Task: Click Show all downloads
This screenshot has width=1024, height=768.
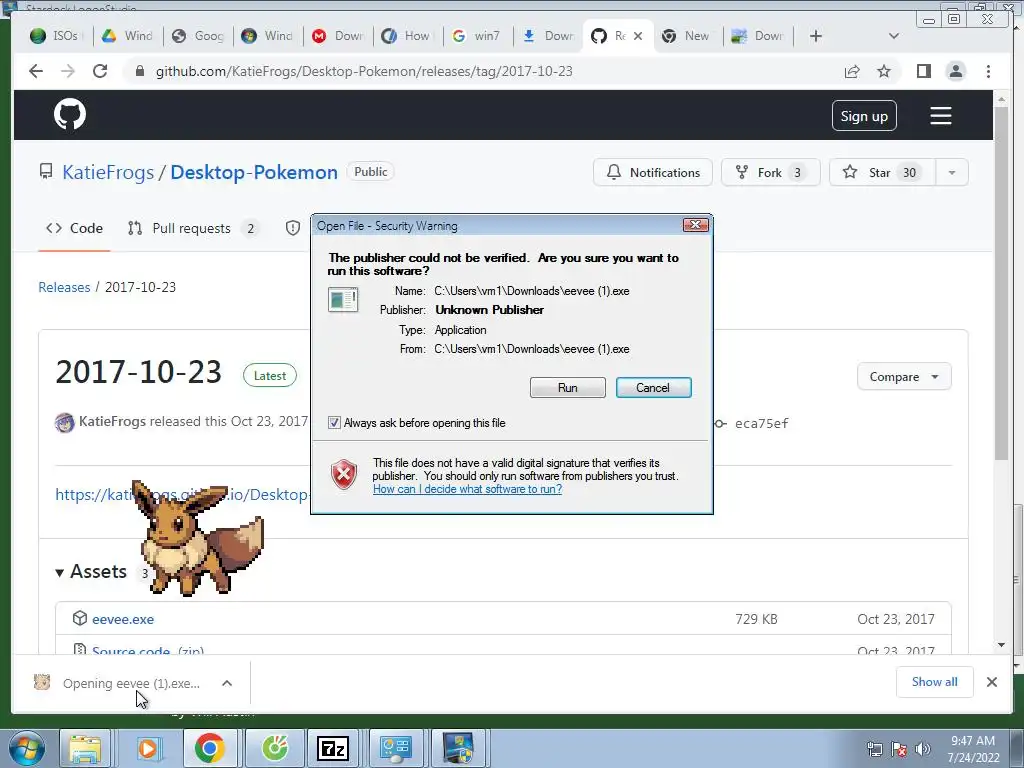Action: (935, 682)
